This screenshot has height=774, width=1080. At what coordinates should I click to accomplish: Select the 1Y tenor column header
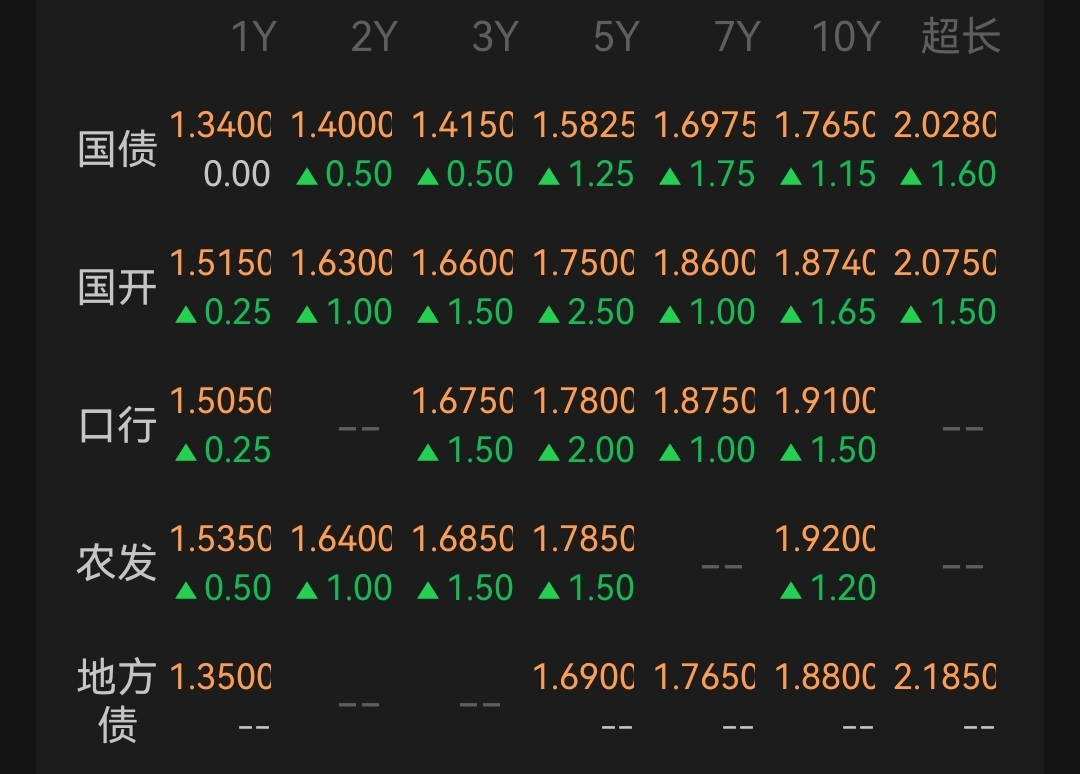click(x=252, y=38)
